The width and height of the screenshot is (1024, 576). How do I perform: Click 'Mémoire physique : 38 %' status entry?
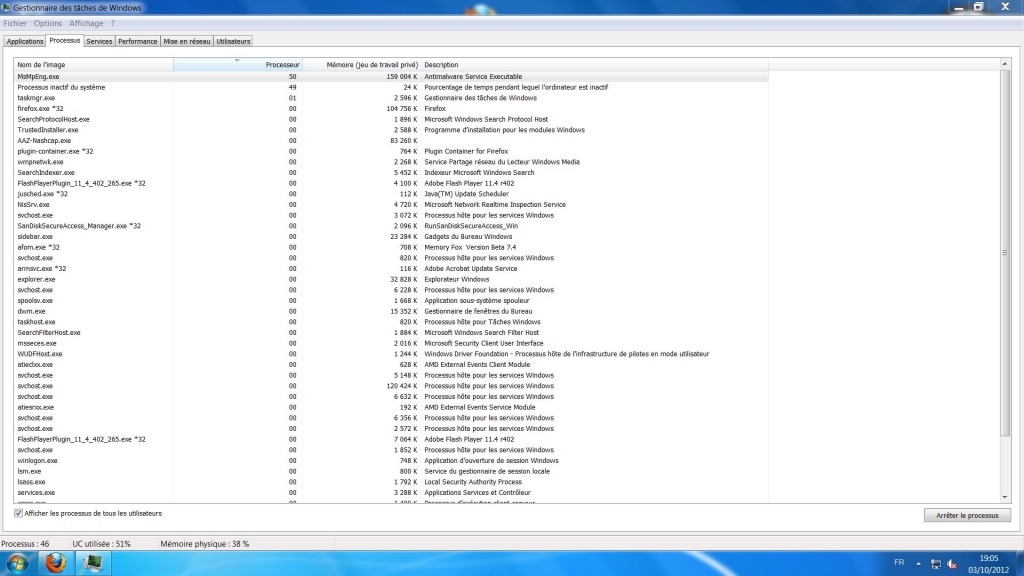click(204, 543)
